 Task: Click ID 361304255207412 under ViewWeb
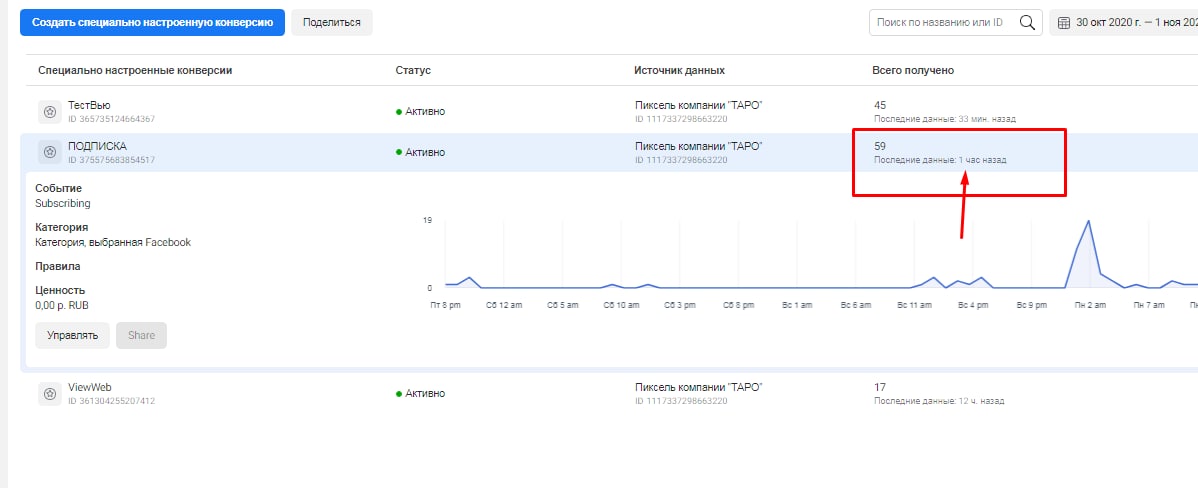pos(112,401)
